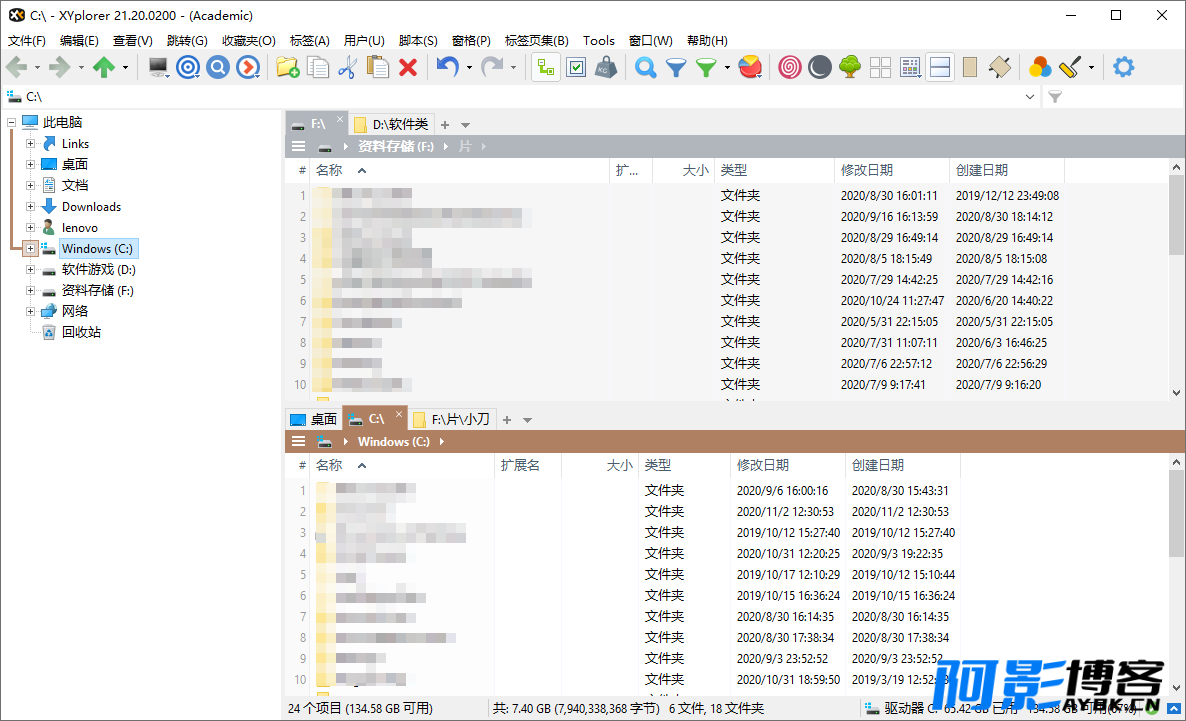
Task: Click the 资料存储 (F:) breadcrumb in upper pane
Action: click(396, 147)
